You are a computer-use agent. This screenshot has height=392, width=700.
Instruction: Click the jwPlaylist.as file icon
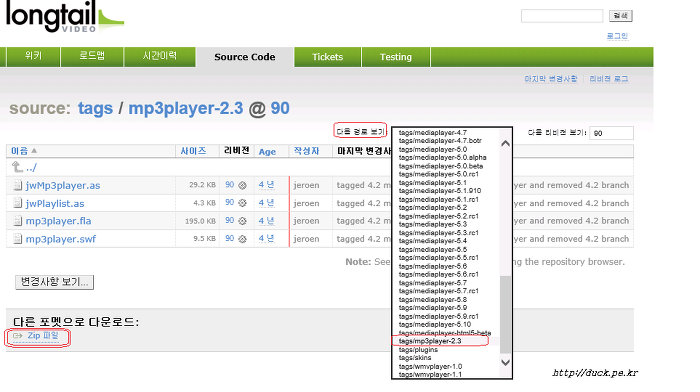pyautogui.click(x=17, y=203)
